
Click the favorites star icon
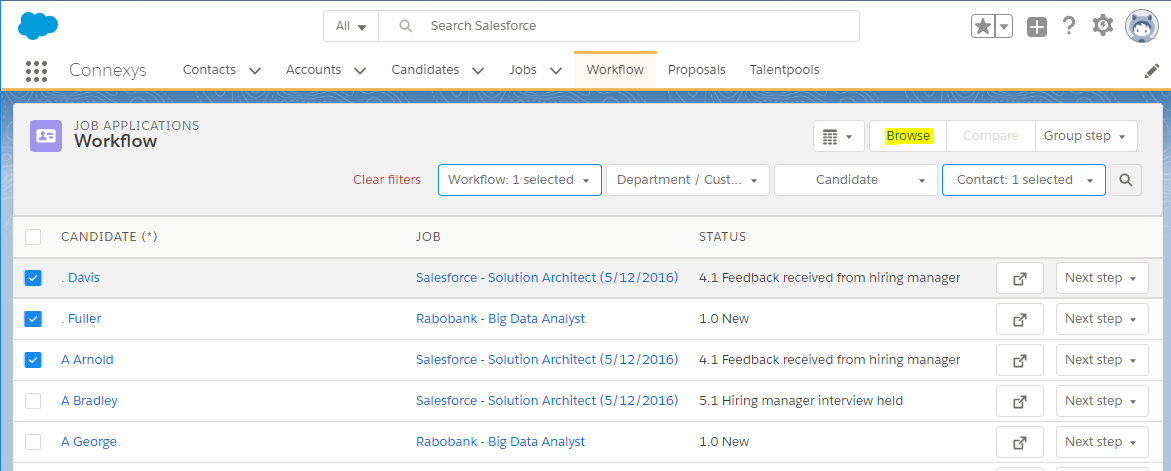click(x=984, y=26)
